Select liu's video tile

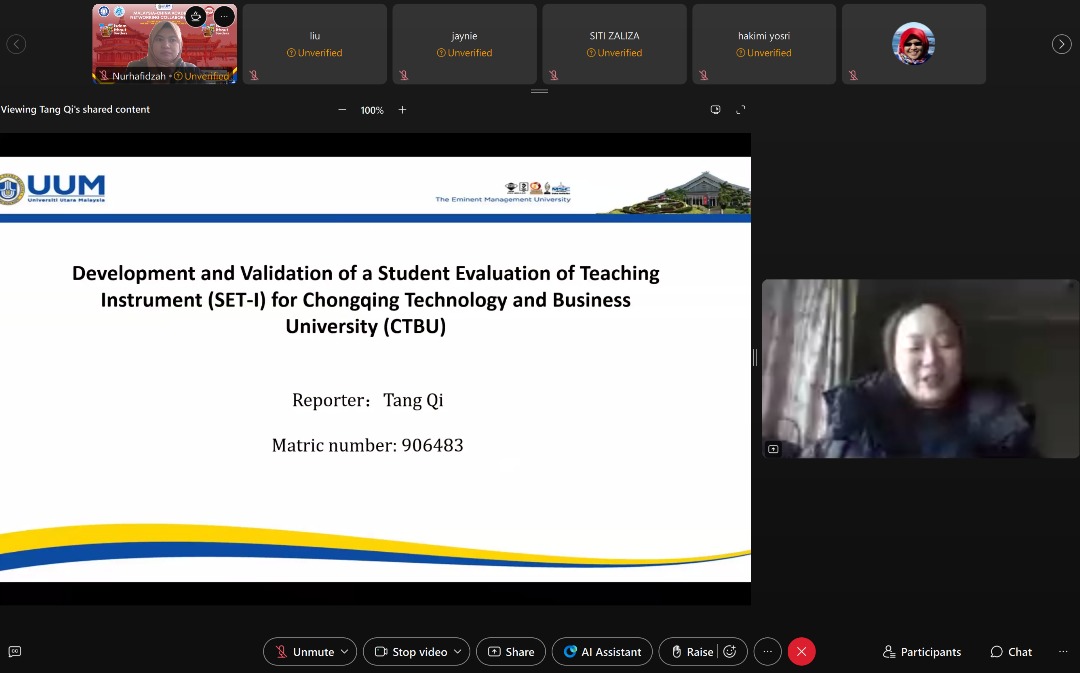(x=314, y=44)
